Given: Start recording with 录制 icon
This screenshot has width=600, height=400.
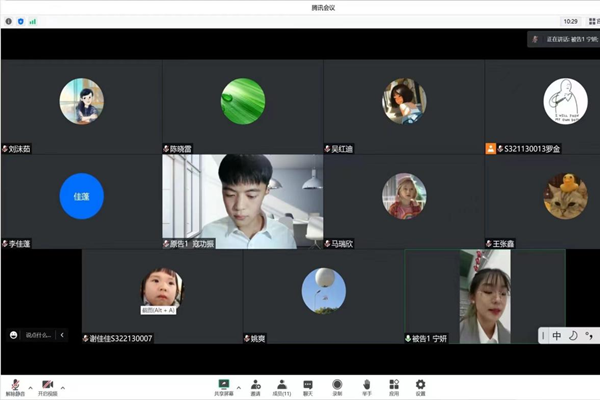Looking at the screenshot, I should pos(337,386).
